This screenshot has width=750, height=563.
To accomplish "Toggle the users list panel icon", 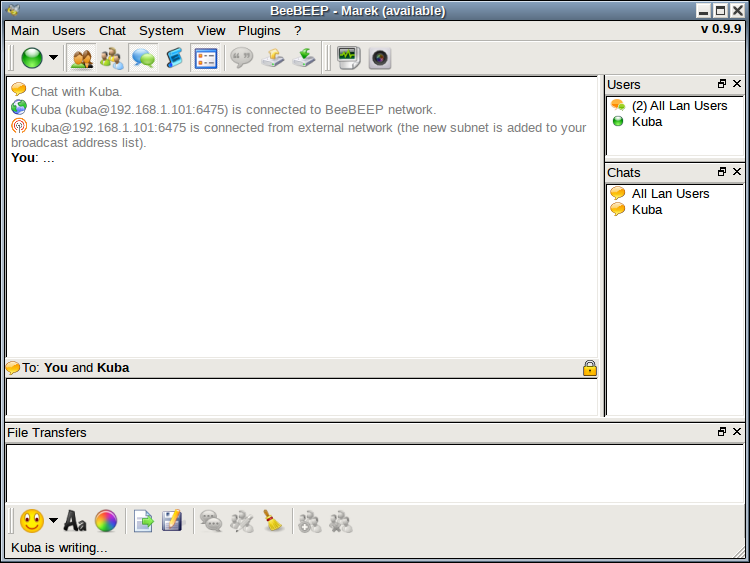I will 82,58.
